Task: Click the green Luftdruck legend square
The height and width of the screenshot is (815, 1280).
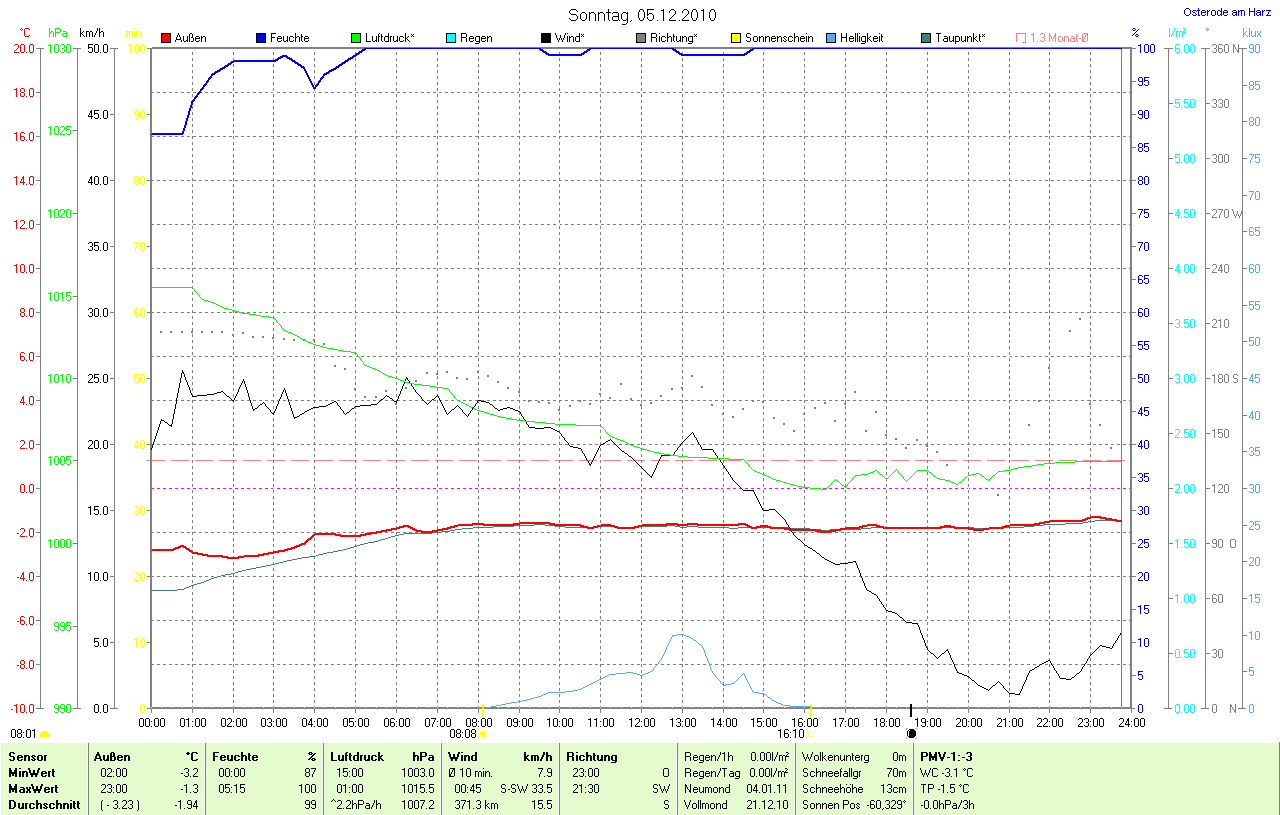Action: coord(356,38)
